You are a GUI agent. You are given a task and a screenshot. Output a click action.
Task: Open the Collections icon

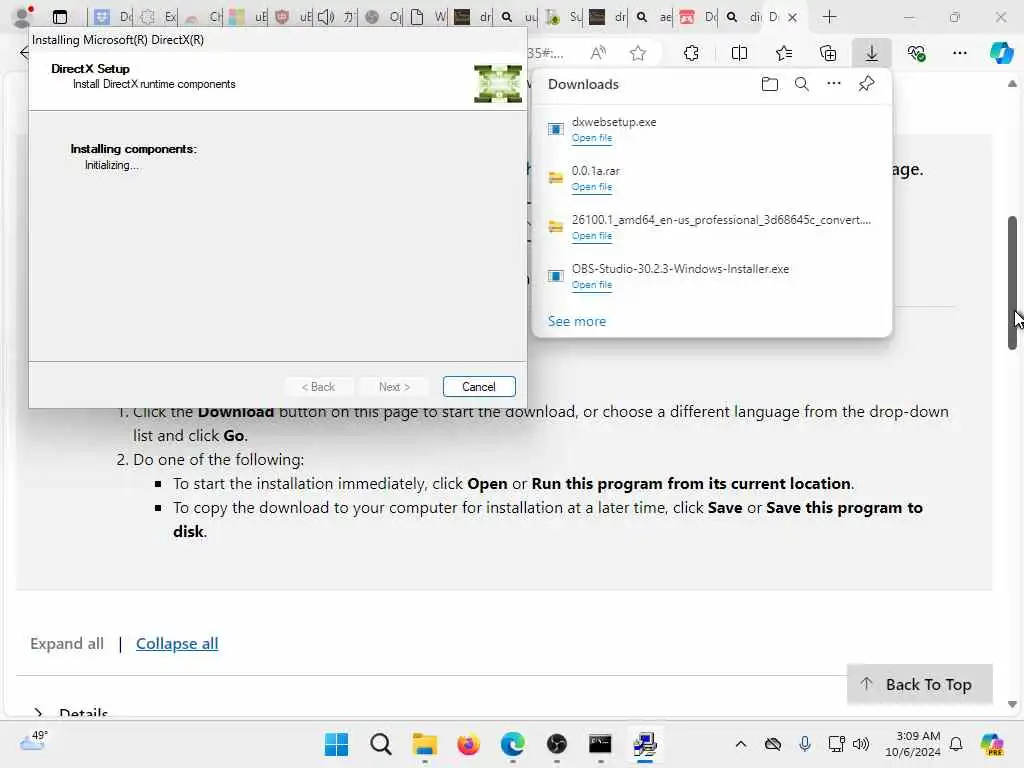pyautogui.click(x=827, y=53)
